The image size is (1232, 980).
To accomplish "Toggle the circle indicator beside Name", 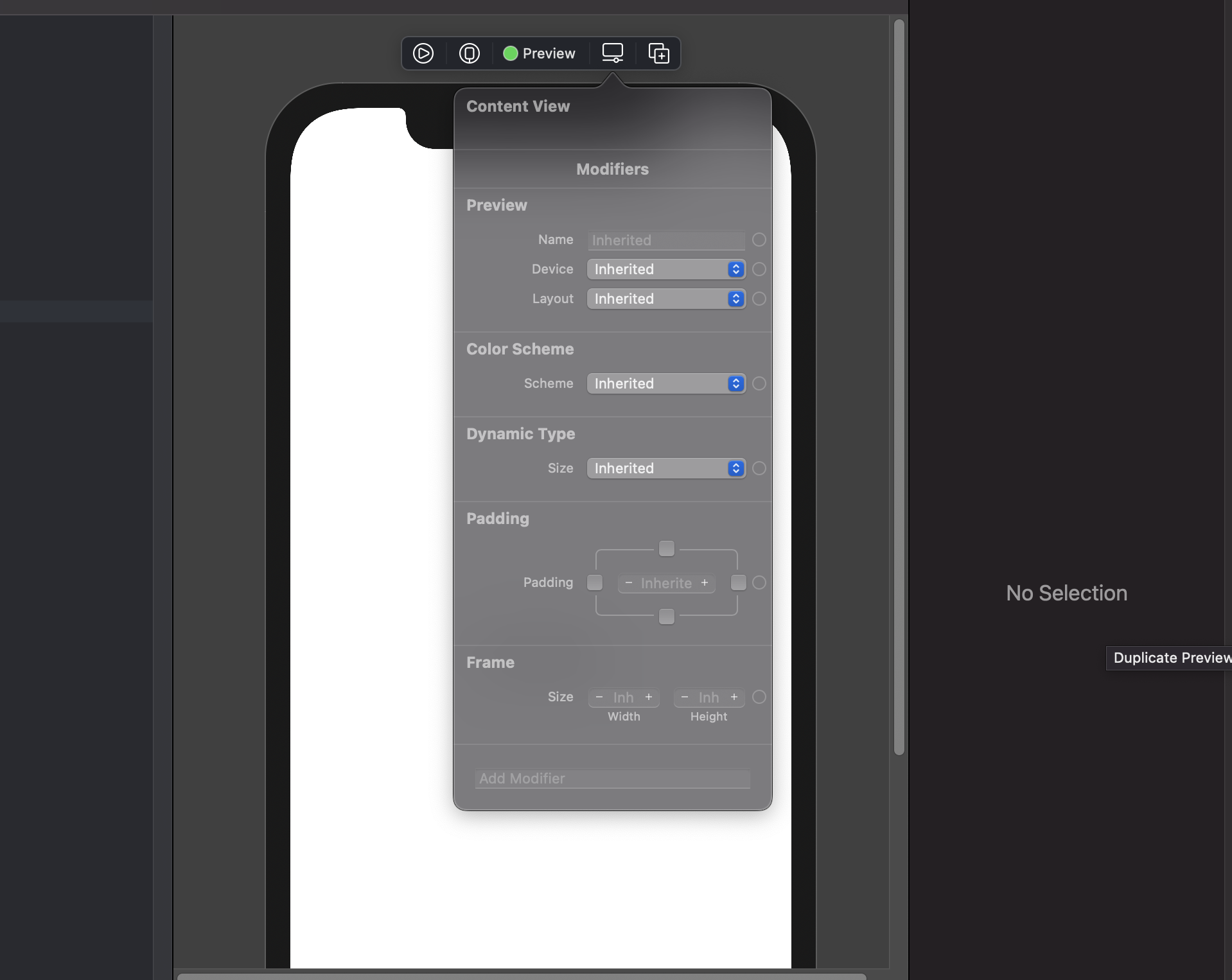I will coord(759,240).
